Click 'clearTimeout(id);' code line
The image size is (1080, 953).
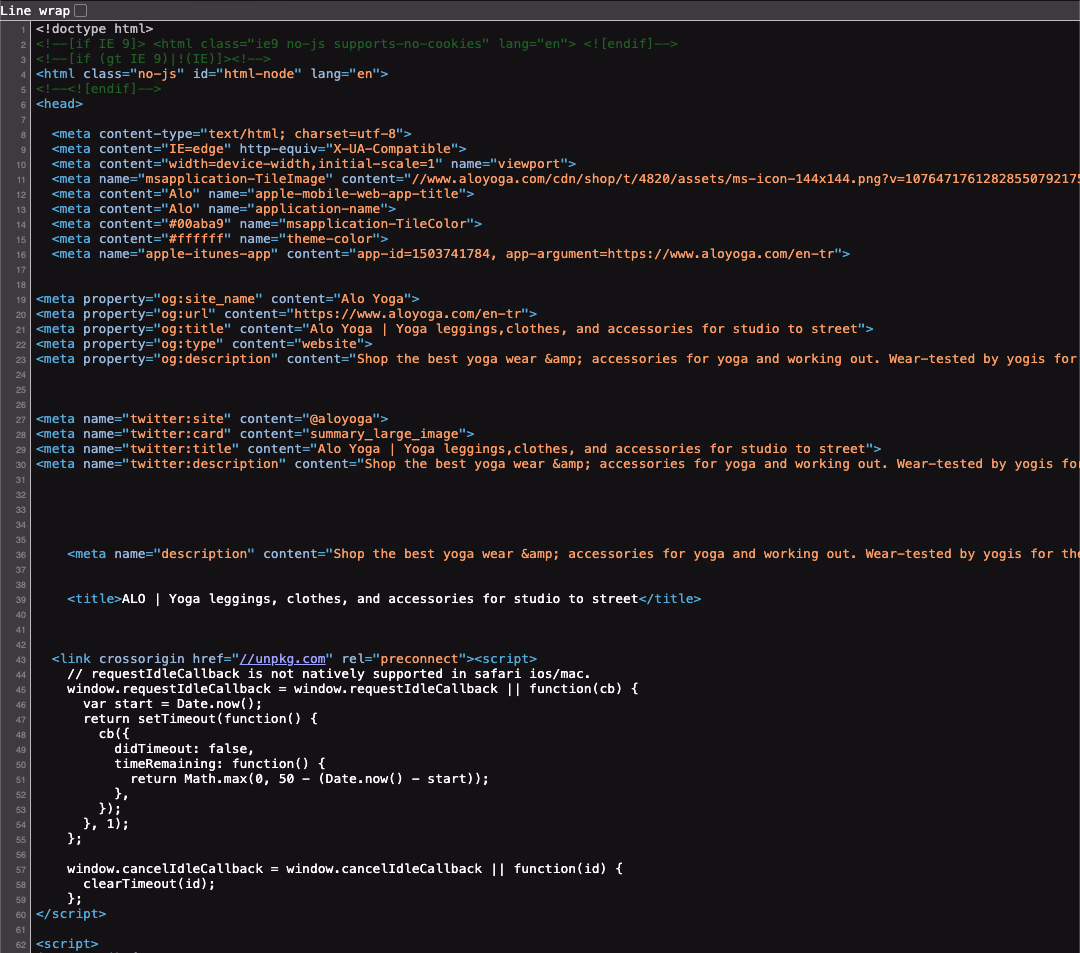(x=149, y=883)
